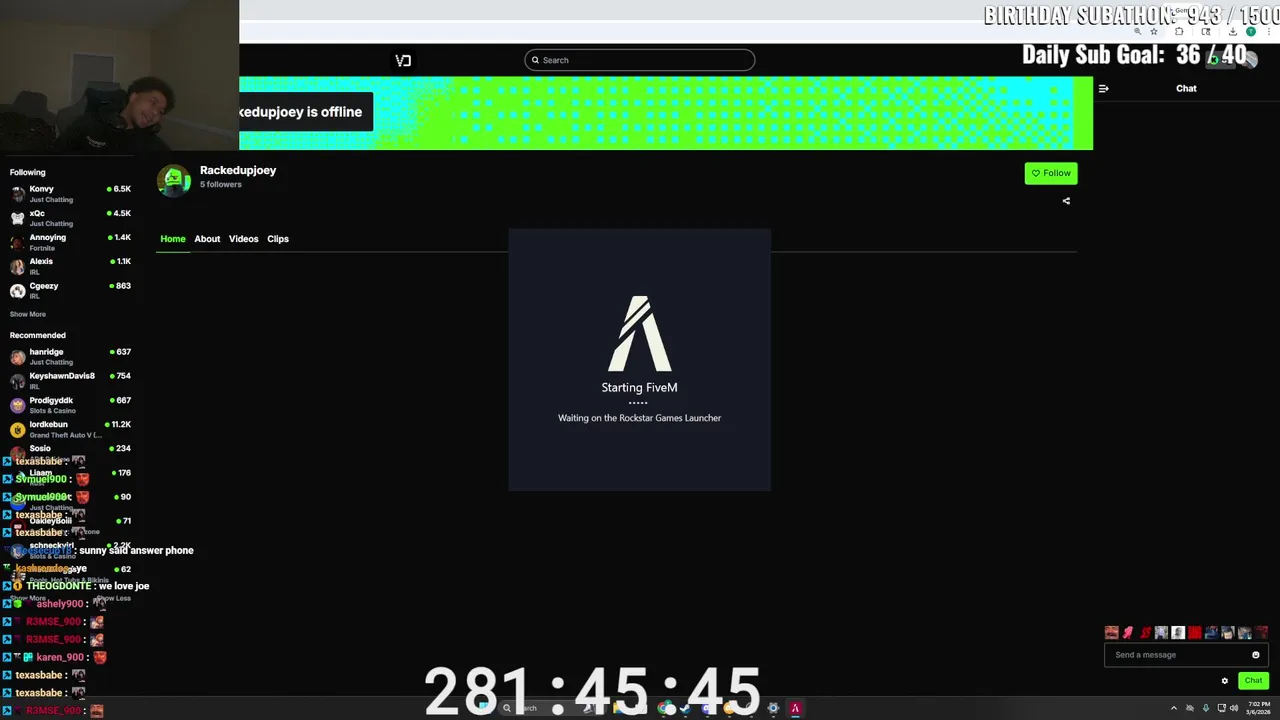Open the Clips tab

pyautogui.click(x=278, y=239)
